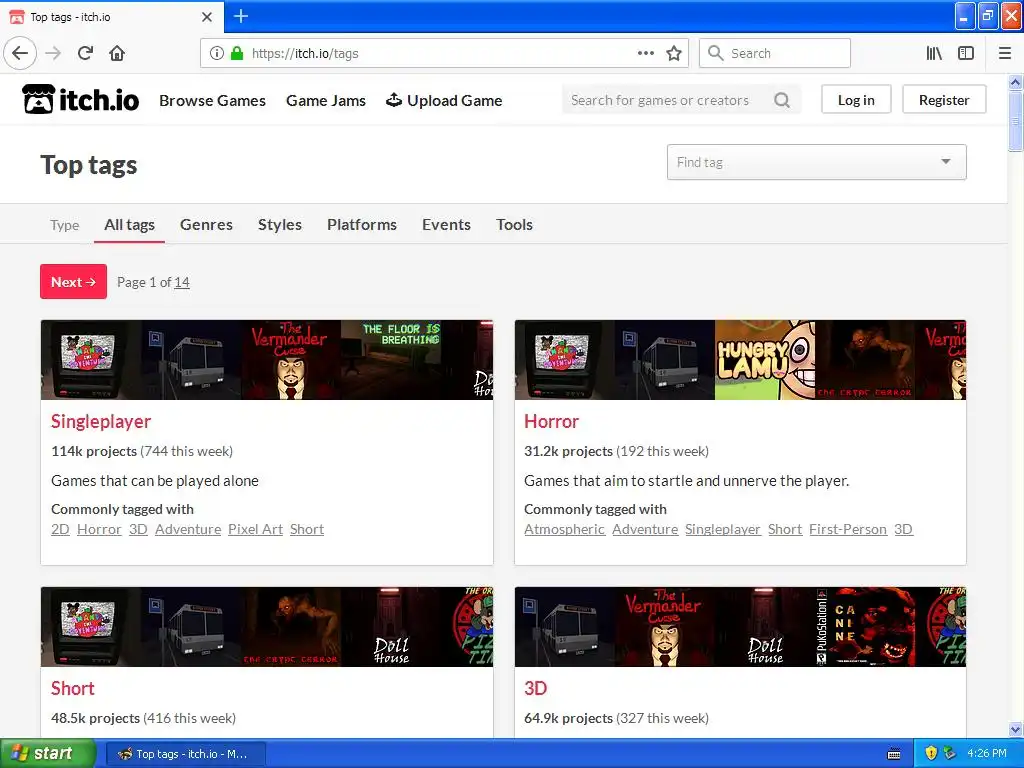This screenshot has width=1024, height=768.
Task: Go to the Next page of tags
Action: [x=73, y=281]
